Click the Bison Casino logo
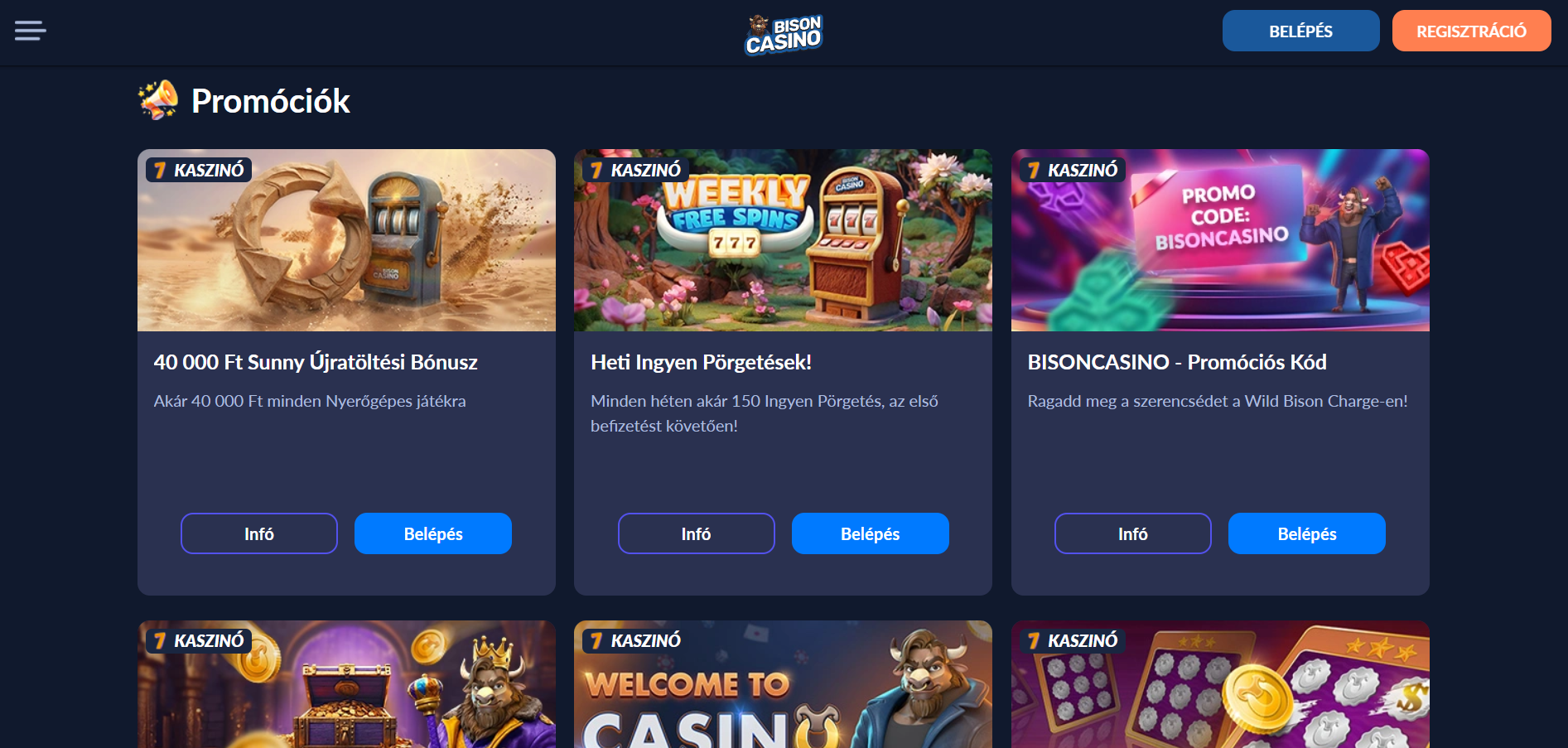 point(783,34)
